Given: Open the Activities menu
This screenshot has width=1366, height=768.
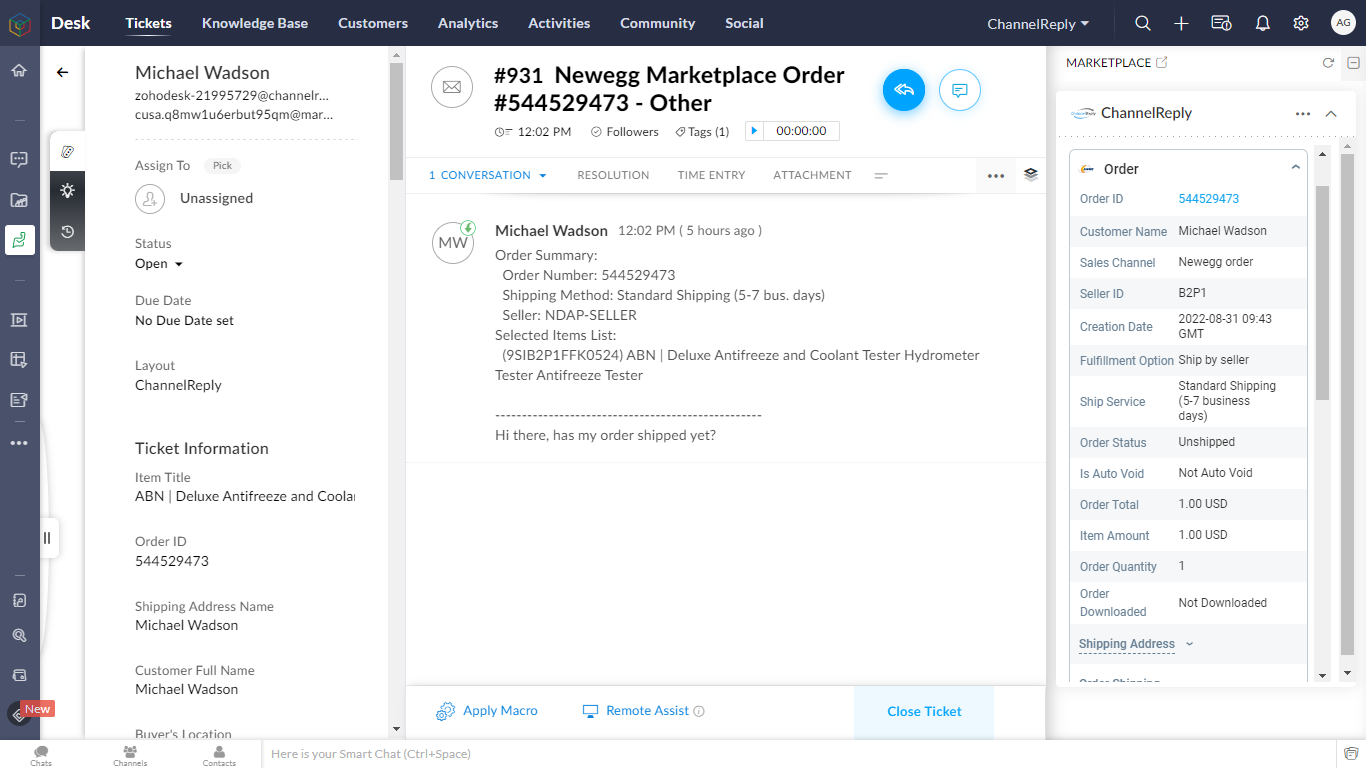Looking at the screenshot, I should coord(559,23).
